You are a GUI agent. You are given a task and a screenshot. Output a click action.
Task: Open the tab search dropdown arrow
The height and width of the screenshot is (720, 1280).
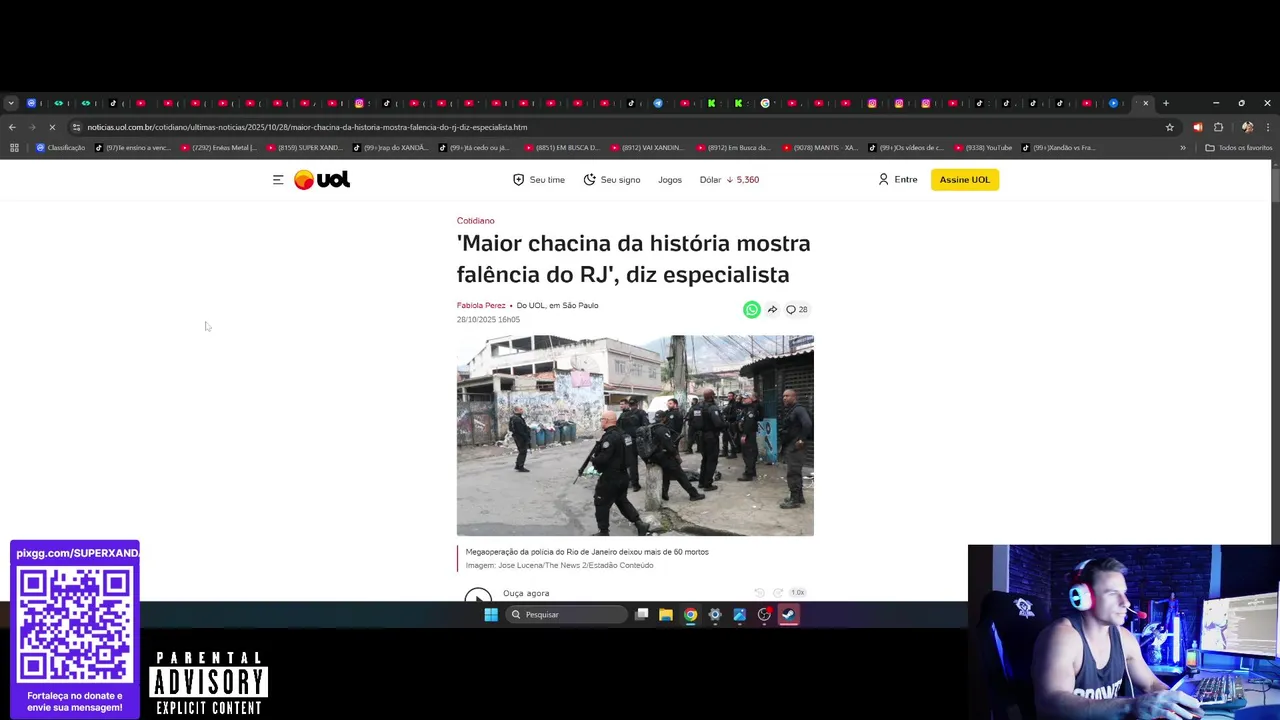[x=10, y=103]
